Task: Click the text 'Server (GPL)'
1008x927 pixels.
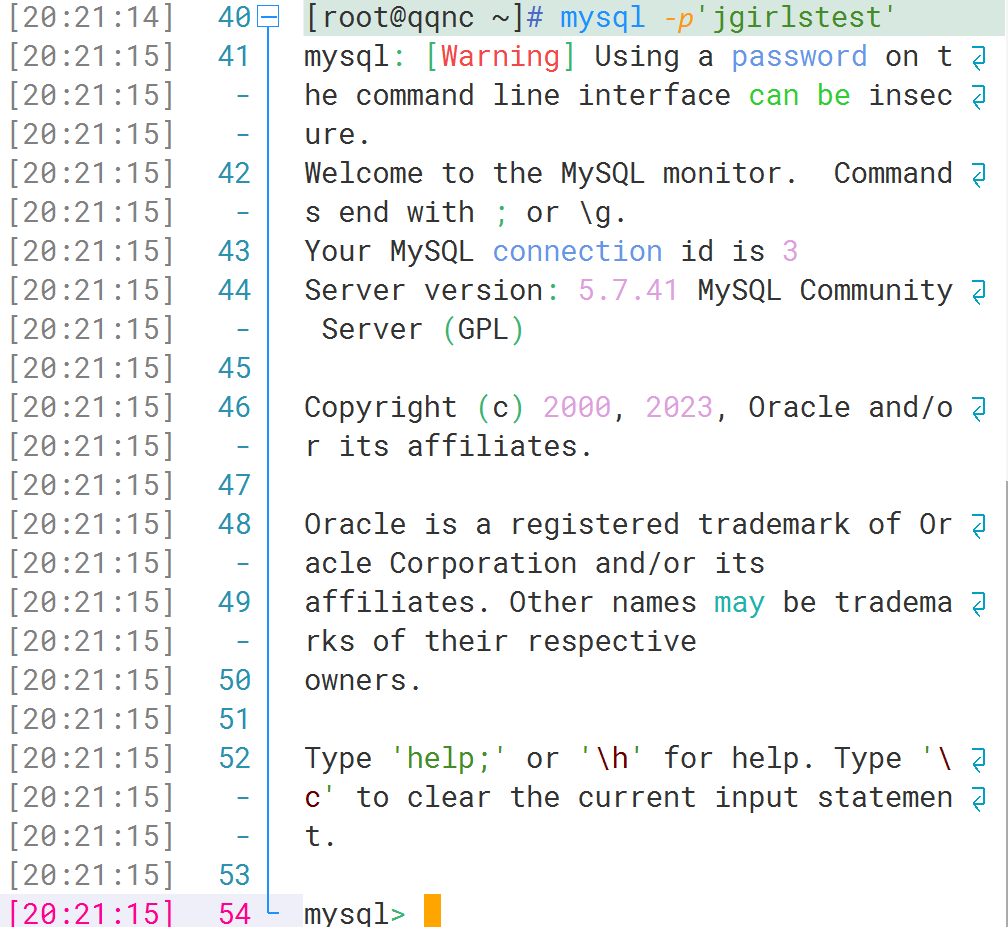Action: point(422,330)
